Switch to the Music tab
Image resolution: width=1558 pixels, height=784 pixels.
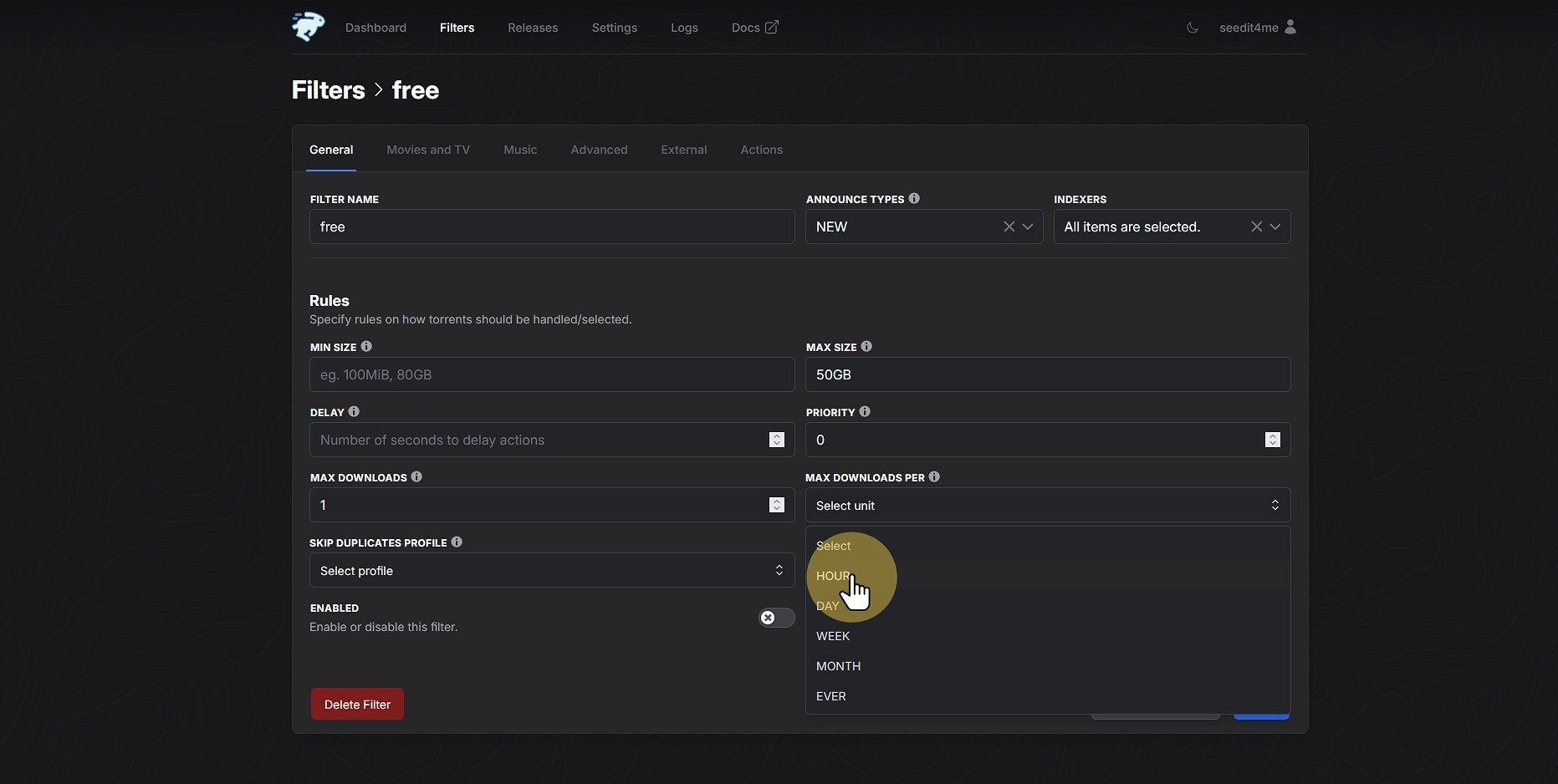pos(520,150)
